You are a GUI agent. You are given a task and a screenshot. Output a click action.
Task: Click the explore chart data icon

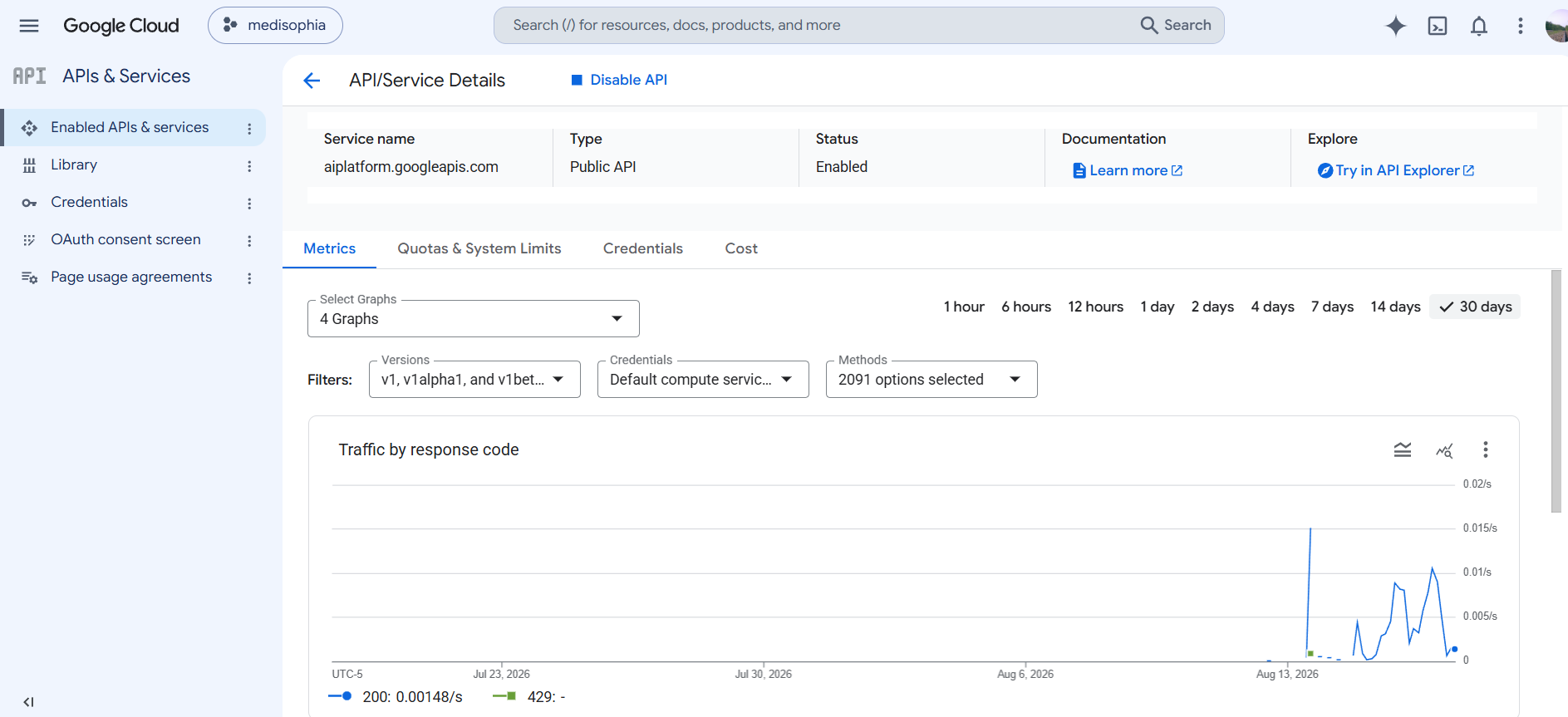pos(1444,449)
